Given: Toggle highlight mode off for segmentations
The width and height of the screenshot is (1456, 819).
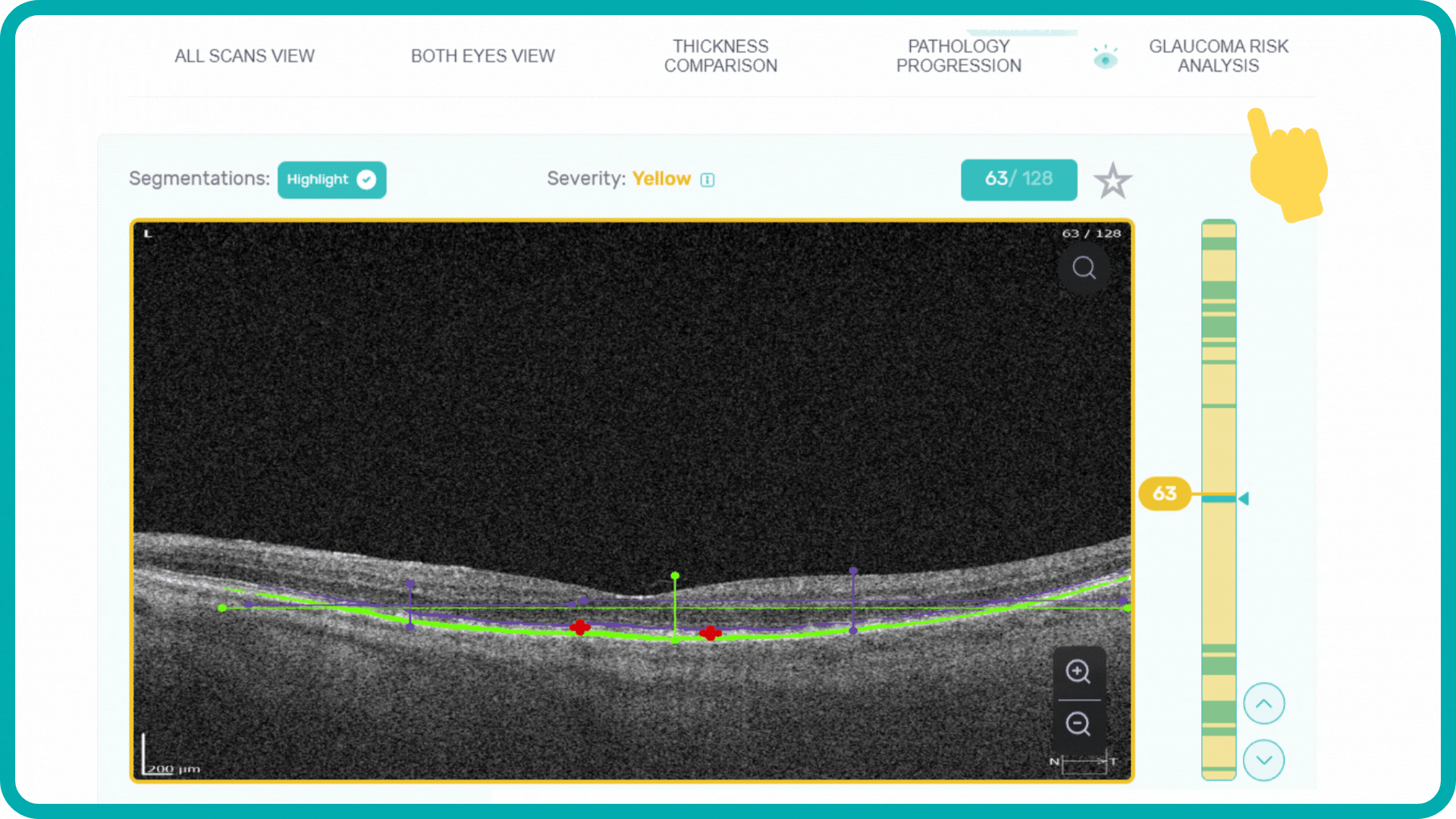Looking at the screenshot, I should coord(331,180).
